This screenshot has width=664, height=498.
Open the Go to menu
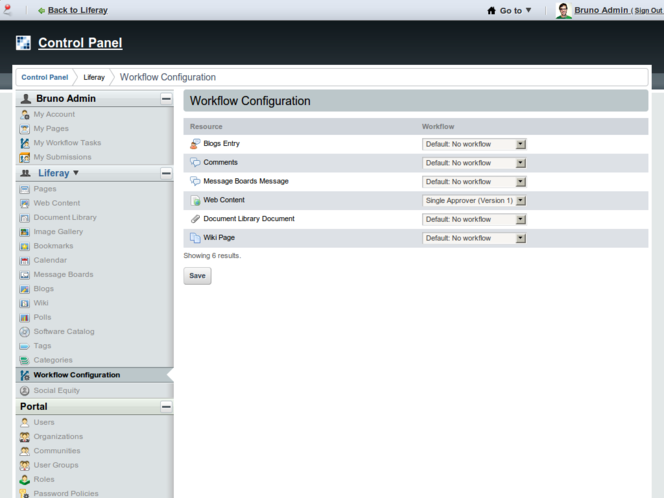coord(510,10)
